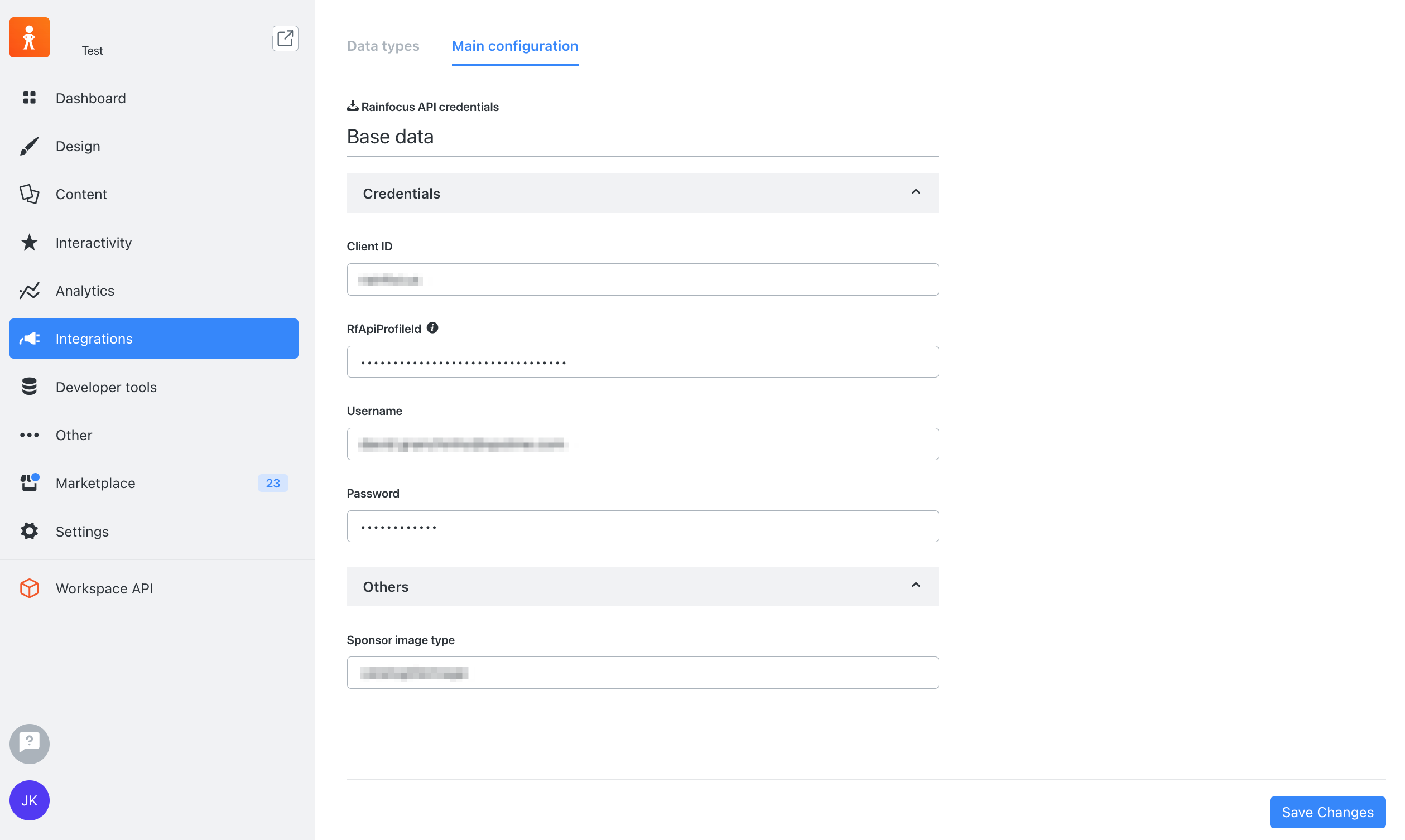
Task: Collapse the Others section chevron
Action: (915, 585)
